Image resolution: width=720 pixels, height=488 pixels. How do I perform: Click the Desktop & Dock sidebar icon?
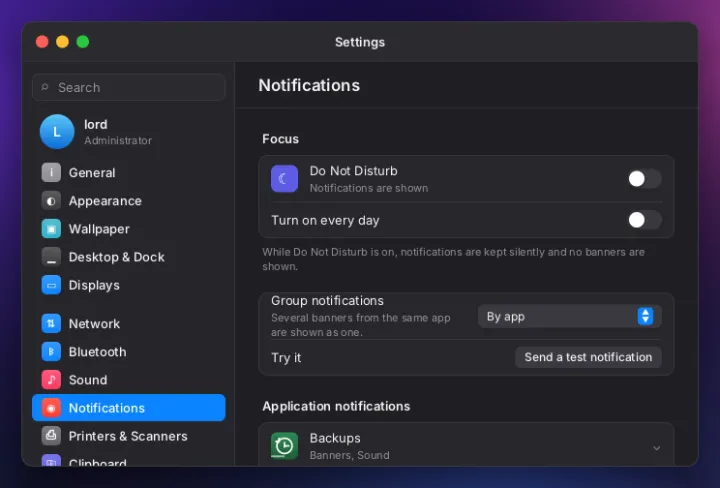click(51, 257)
